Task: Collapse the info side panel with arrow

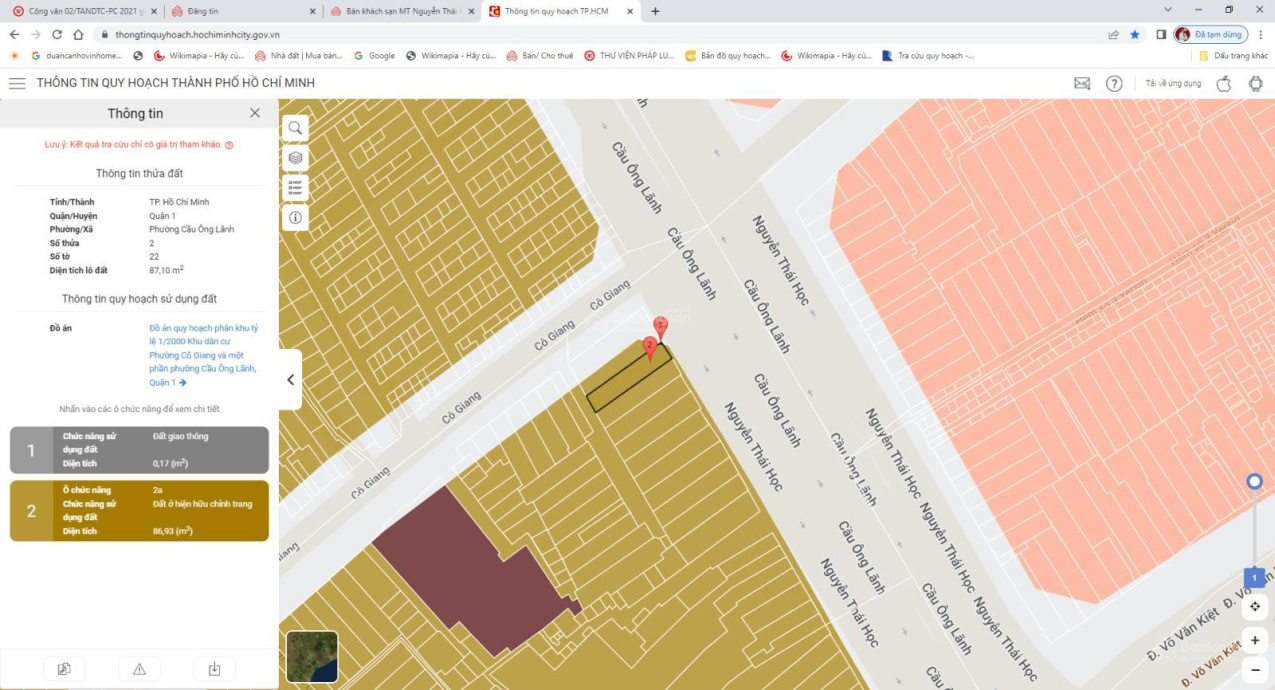Action: [290, 380]
